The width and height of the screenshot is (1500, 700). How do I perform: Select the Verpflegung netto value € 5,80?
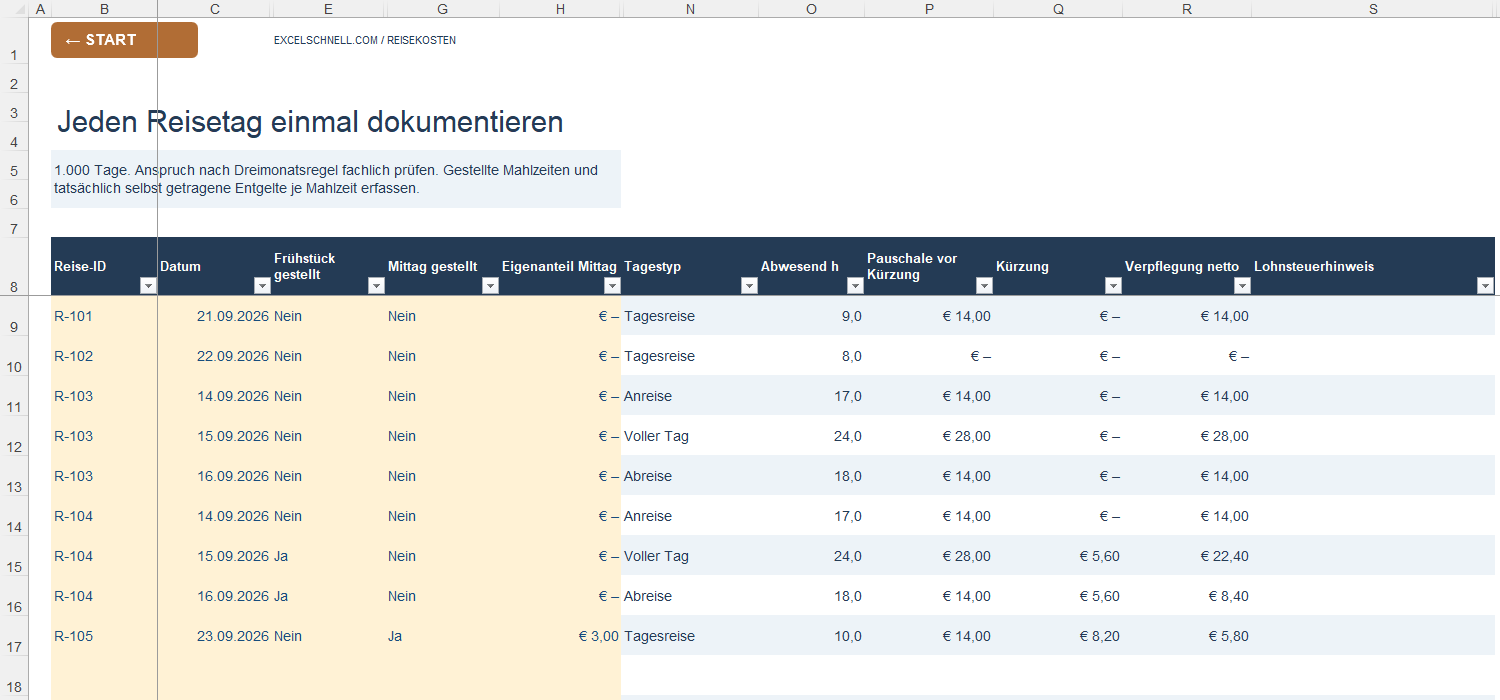pos(1187,636)
